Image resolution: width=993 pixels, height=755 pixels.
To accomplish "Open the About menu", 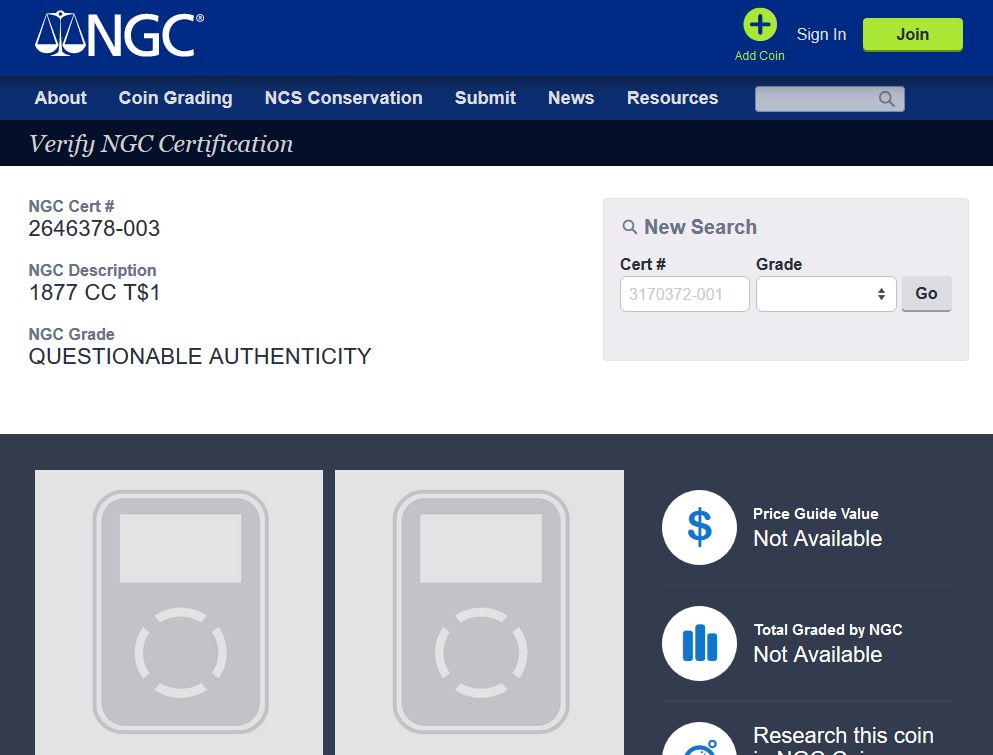I will (x=60, y=98).
